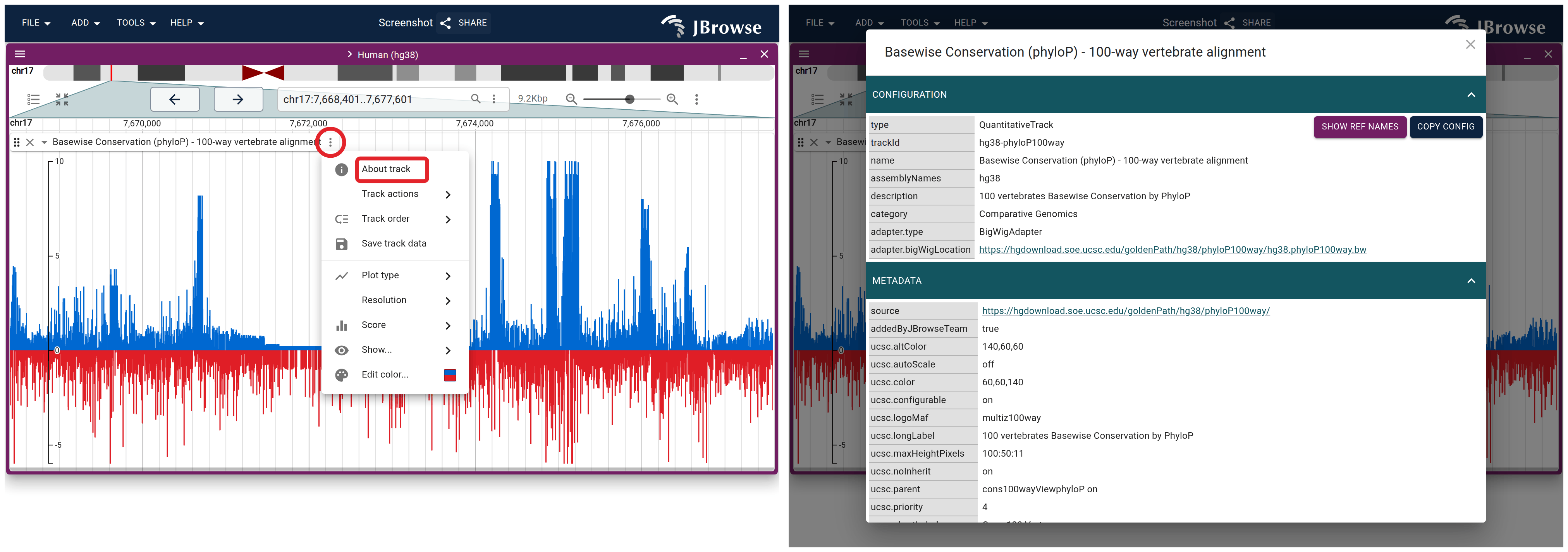Open the location box three-dot options
This screenshot has height=552, width=1568.
[493, 99]
